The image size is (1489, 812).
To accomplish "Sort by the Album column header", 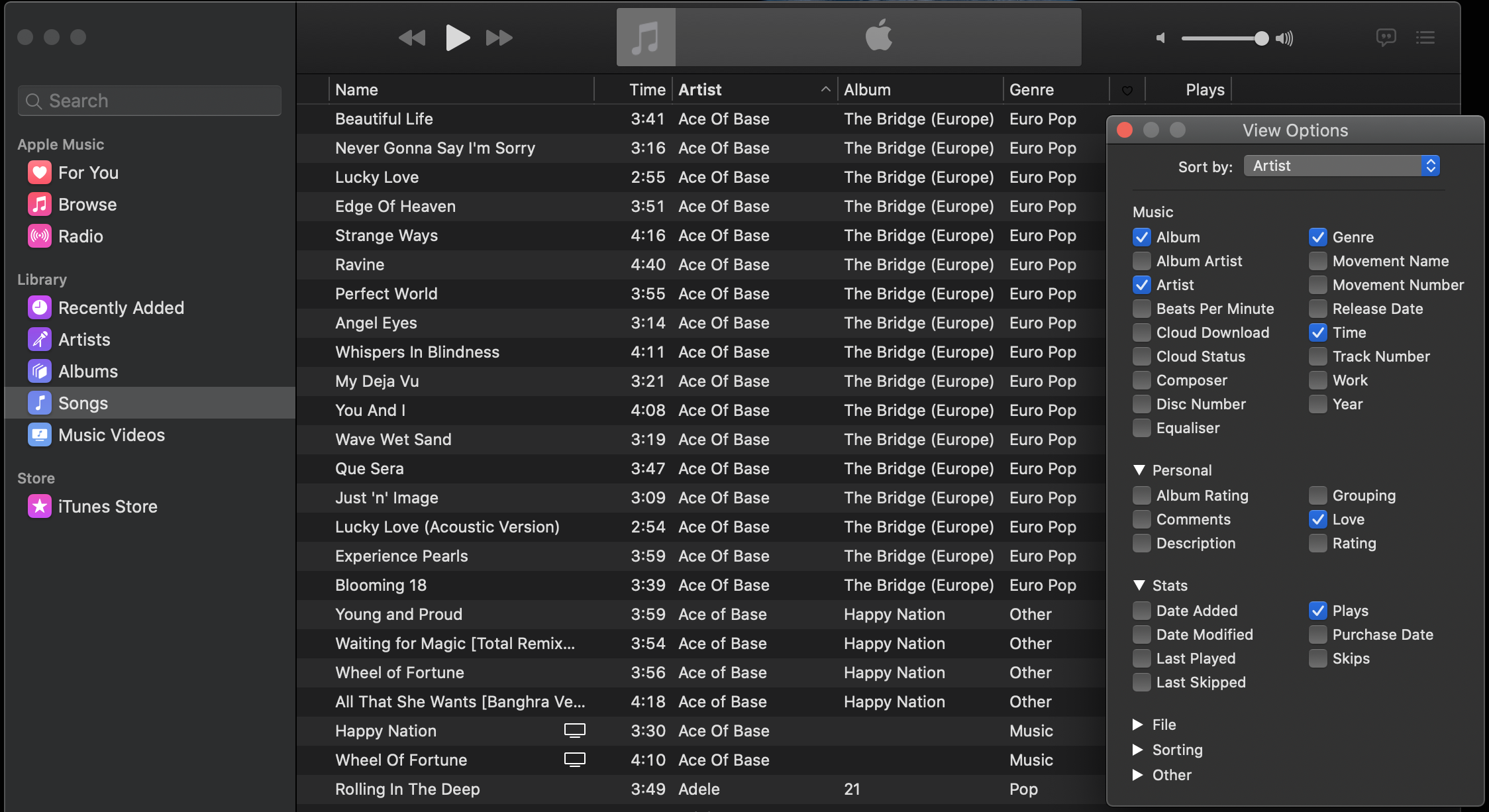I will click(x=921, y=89).
